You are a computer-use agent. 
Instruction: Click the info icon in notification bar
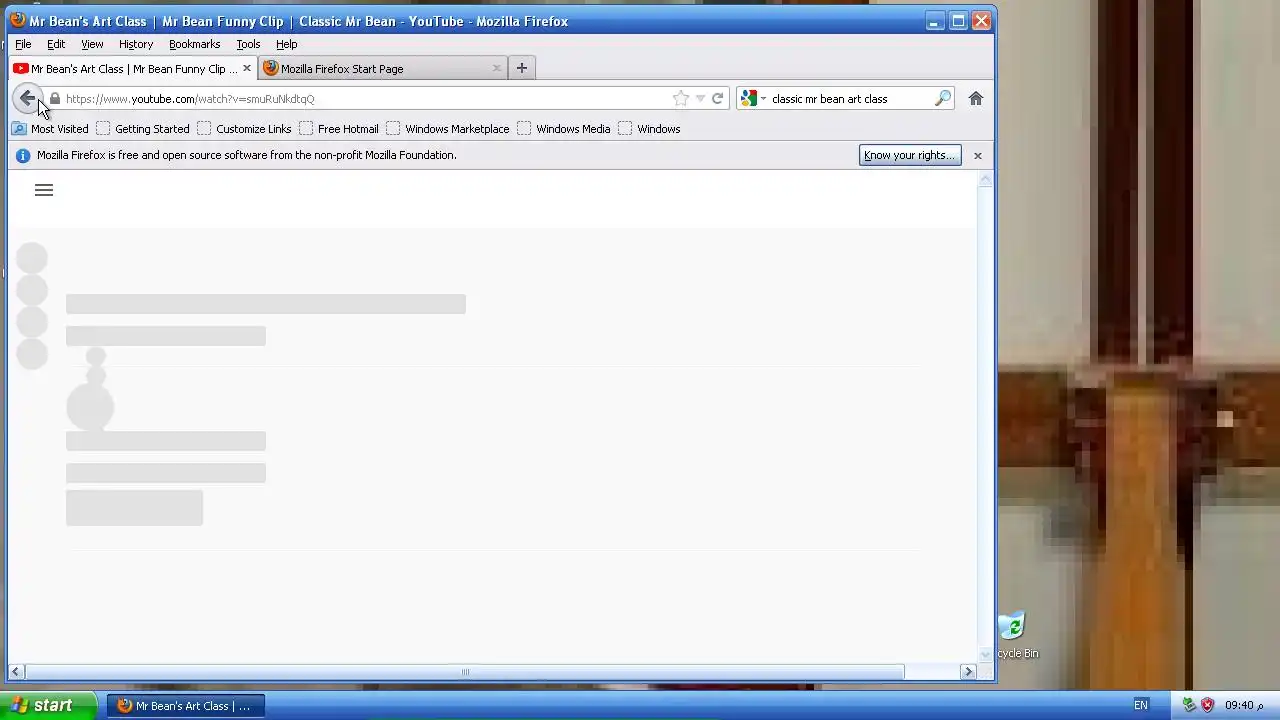(x=23, y=155)
